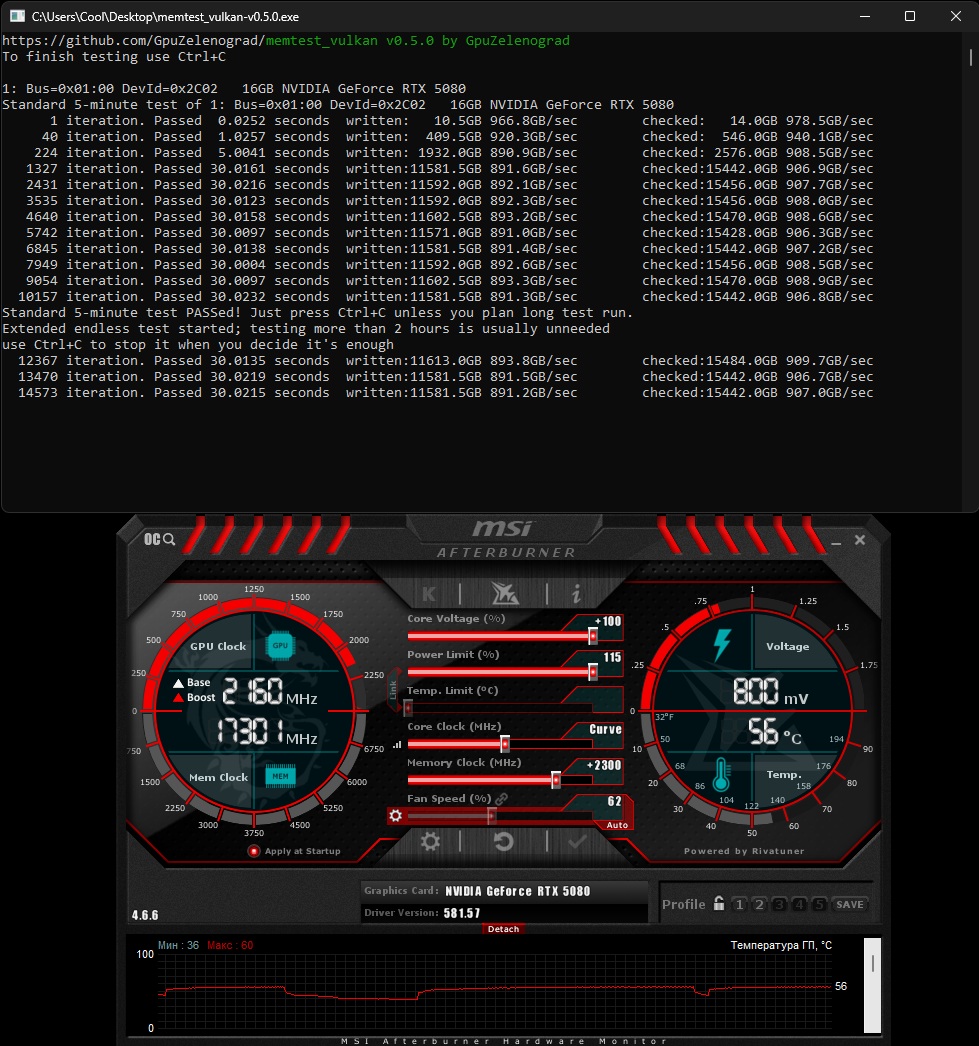The width and height of the screenshot is (979, 1046).
Task: Click the 'Температура ГП, °C' graph label
Action: 781,945
